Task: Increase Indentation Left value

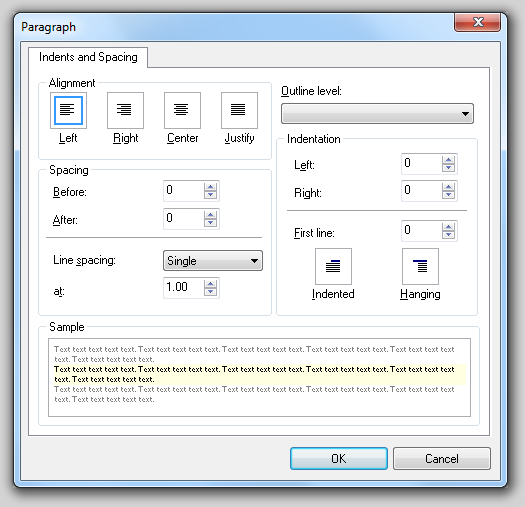Action: [448, 160]
